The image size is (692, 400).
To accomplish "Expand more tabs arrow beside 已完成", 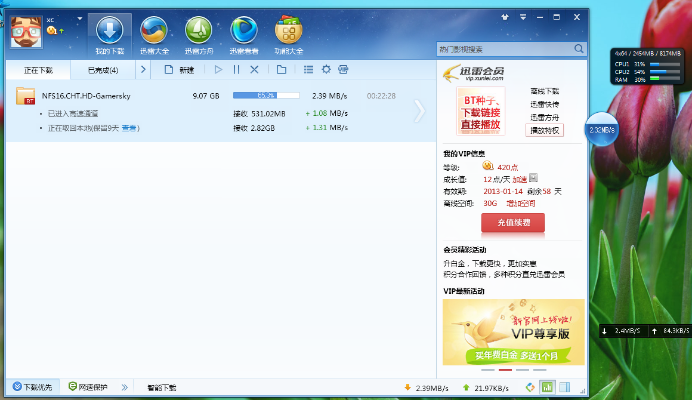I will click(x=144, y=70).
